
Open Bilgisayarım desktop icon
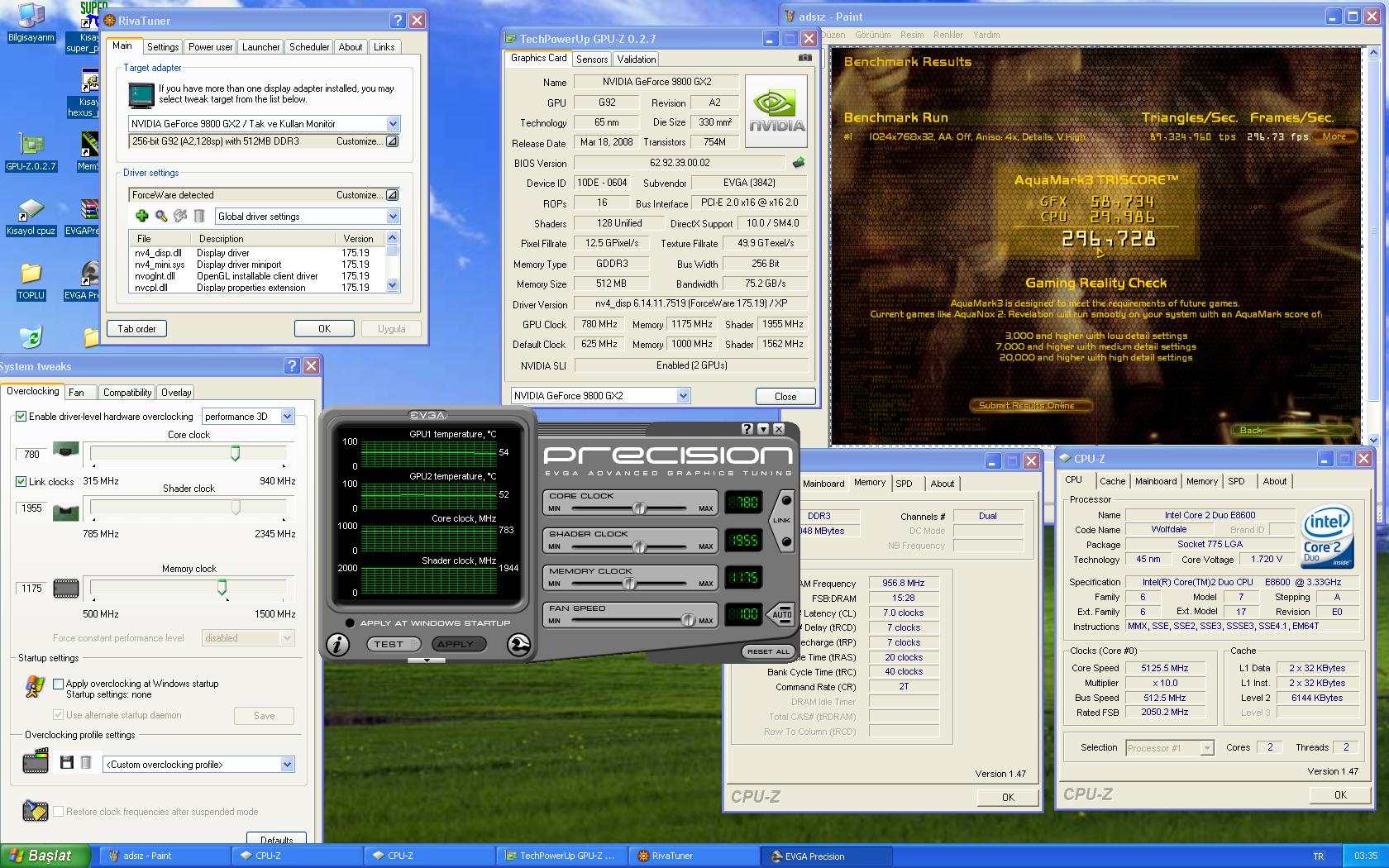click(31, 23)
